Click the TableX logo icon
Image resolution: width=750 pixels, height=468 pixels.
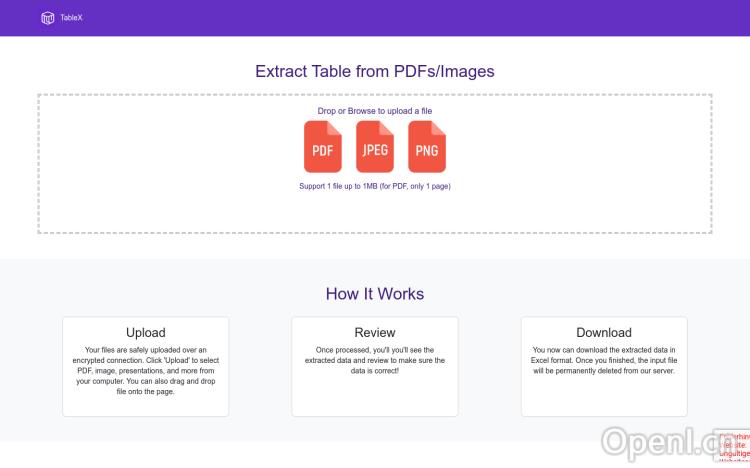[x=47, y=17]
